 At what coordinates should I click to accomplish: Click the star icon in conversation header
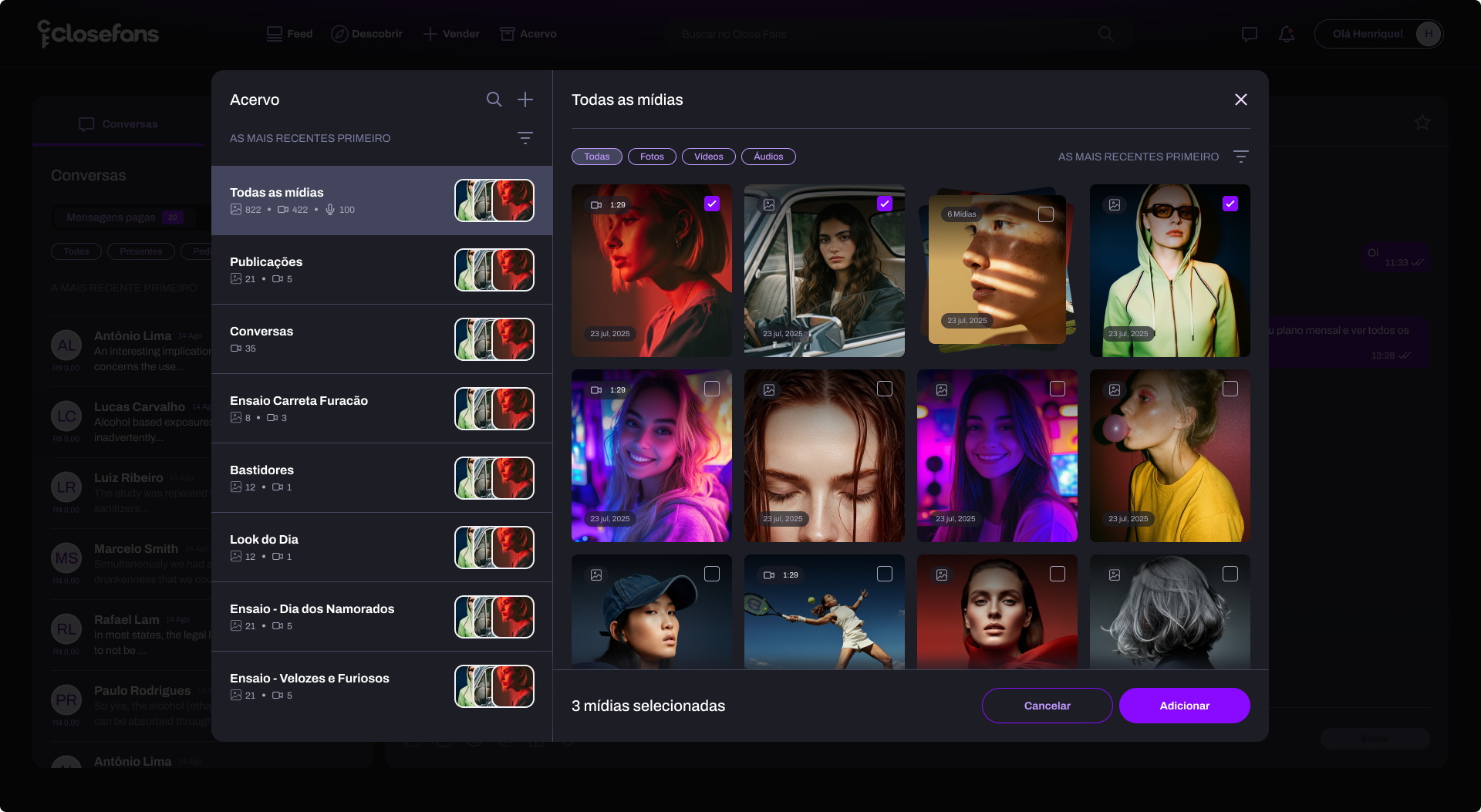tap(1422, 123)
